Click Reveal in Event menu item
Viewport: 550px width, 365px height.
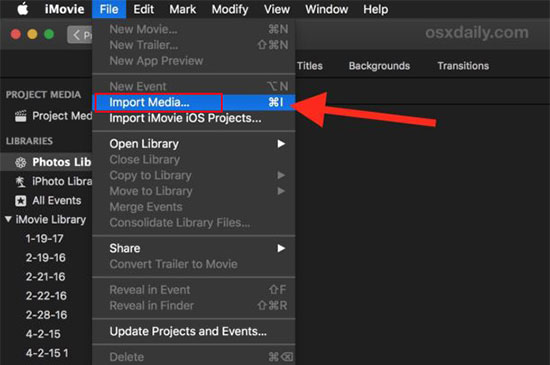194,290
